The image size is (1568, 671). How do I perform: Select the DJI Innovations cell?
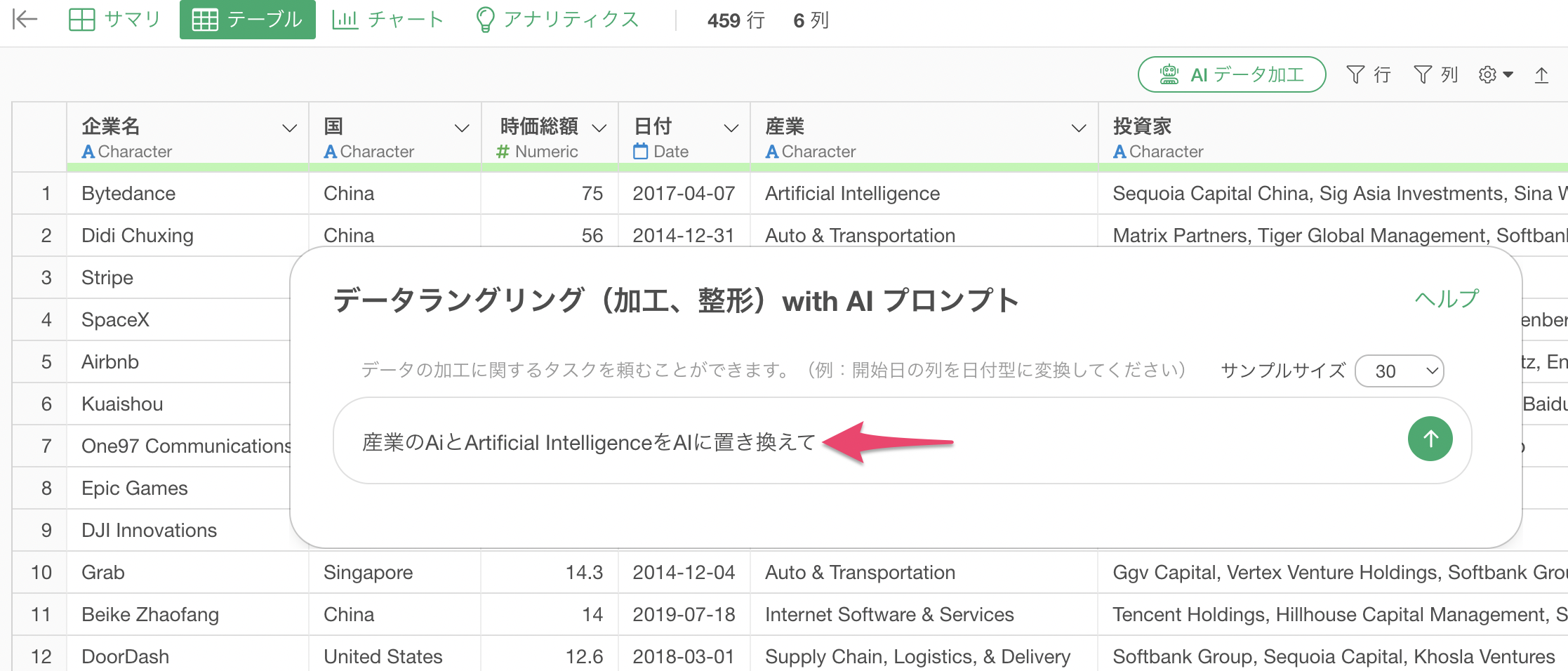(178, 530)
